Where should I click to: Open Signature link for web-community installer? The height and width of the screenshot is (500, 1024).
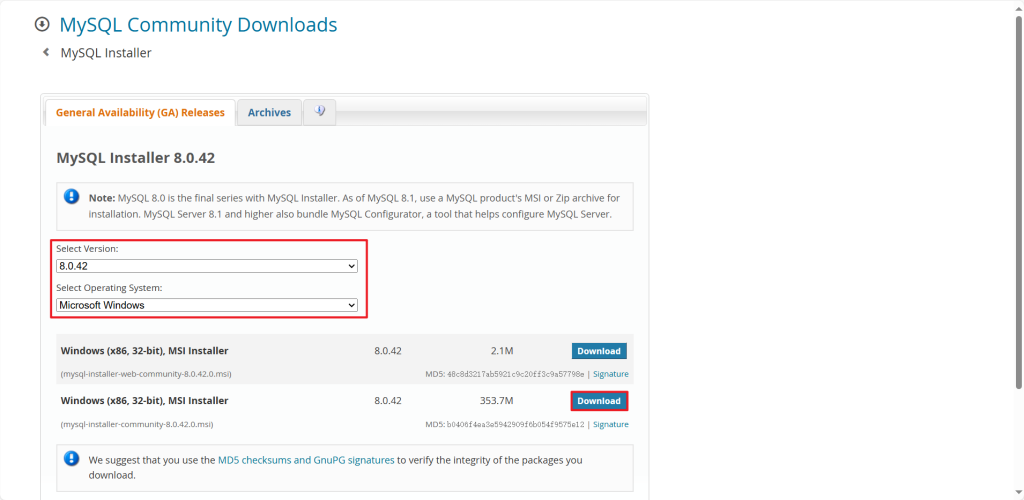click(x=611, y=374)
